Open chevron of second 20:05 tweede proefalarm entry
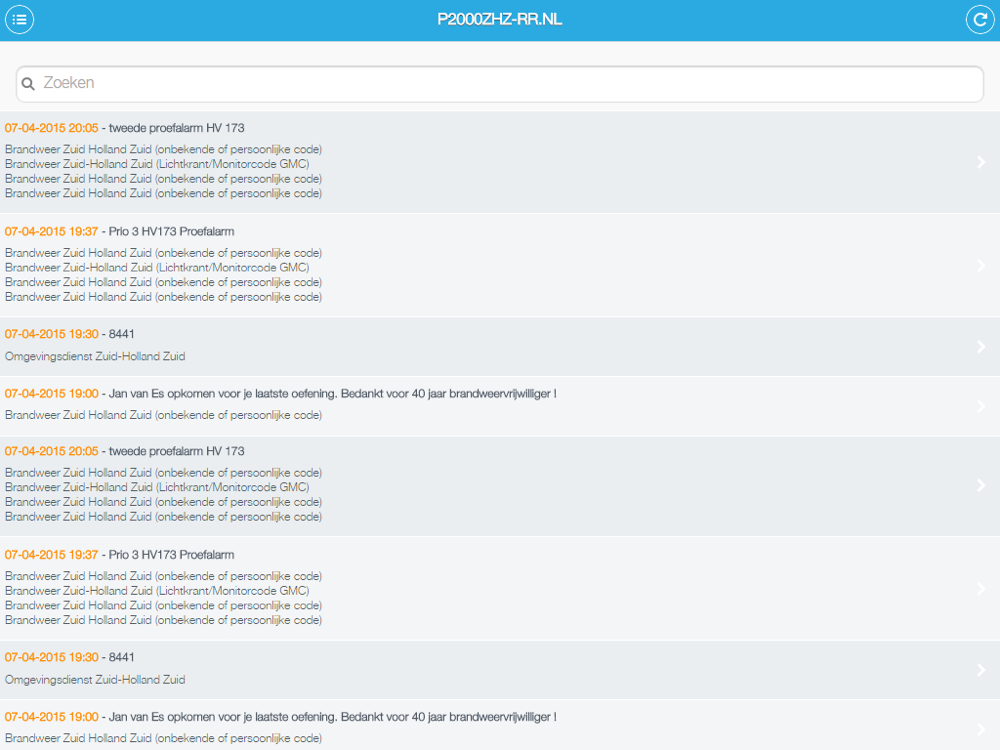The height and width of the screenshot is (750, 1000). (981, 485)
